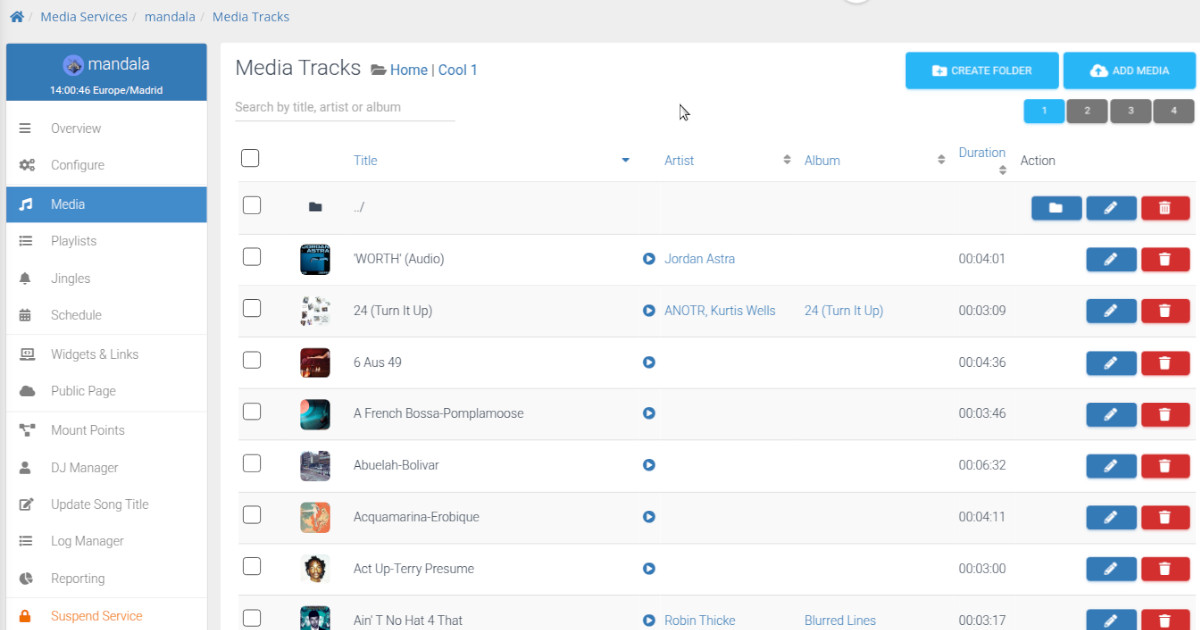Edit the 6 Aus 49 track
This screenshot has height=630, width=1200.
(x=1111, y=362)
